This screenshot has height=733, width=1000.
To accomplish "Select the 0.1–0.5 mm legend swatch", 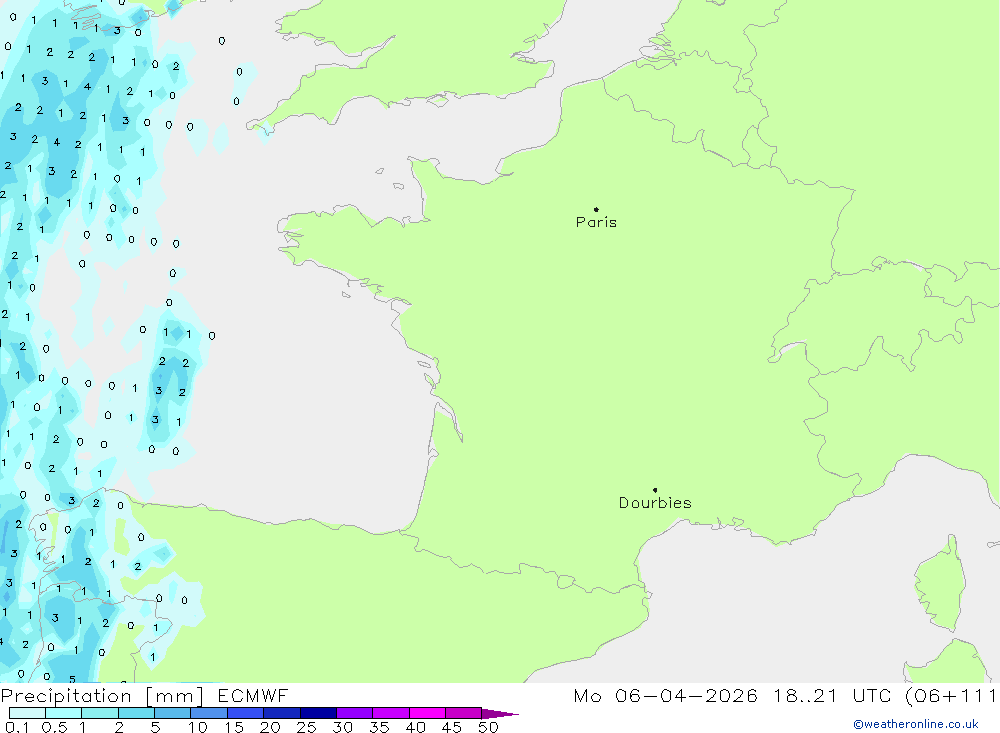I will 27,713.
